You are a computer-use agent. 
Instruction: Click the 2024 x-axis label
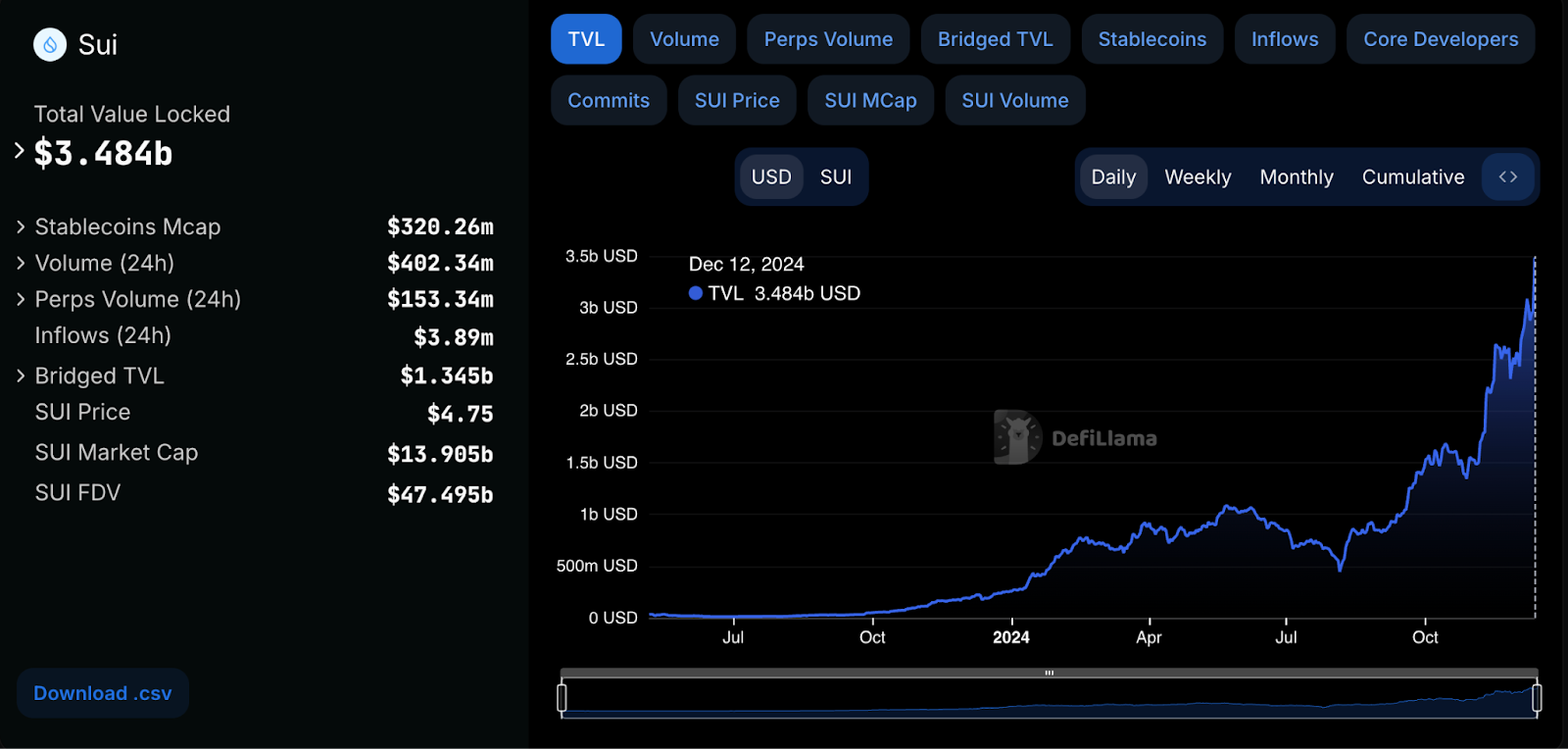[1011, 637]
